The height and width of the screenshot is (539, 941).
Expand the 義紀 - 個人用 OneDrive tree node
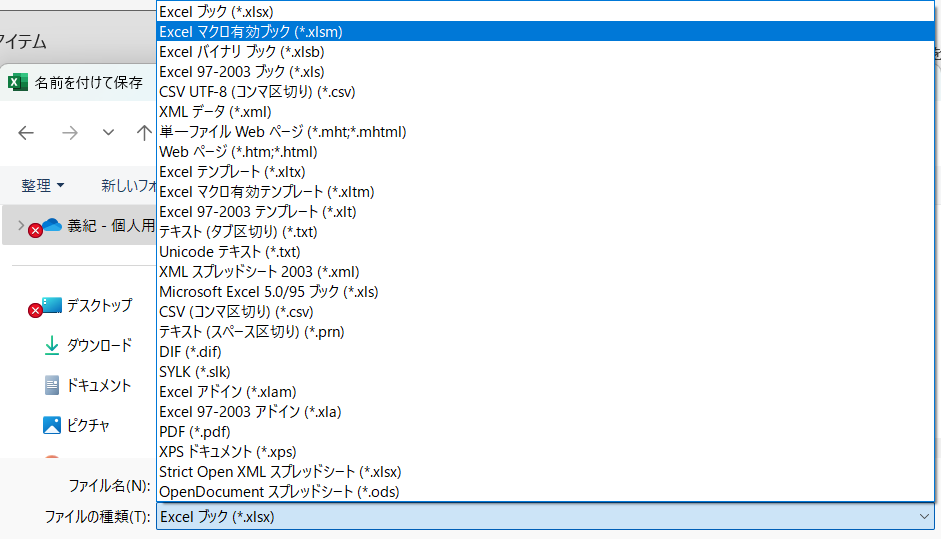pos(21,225)
